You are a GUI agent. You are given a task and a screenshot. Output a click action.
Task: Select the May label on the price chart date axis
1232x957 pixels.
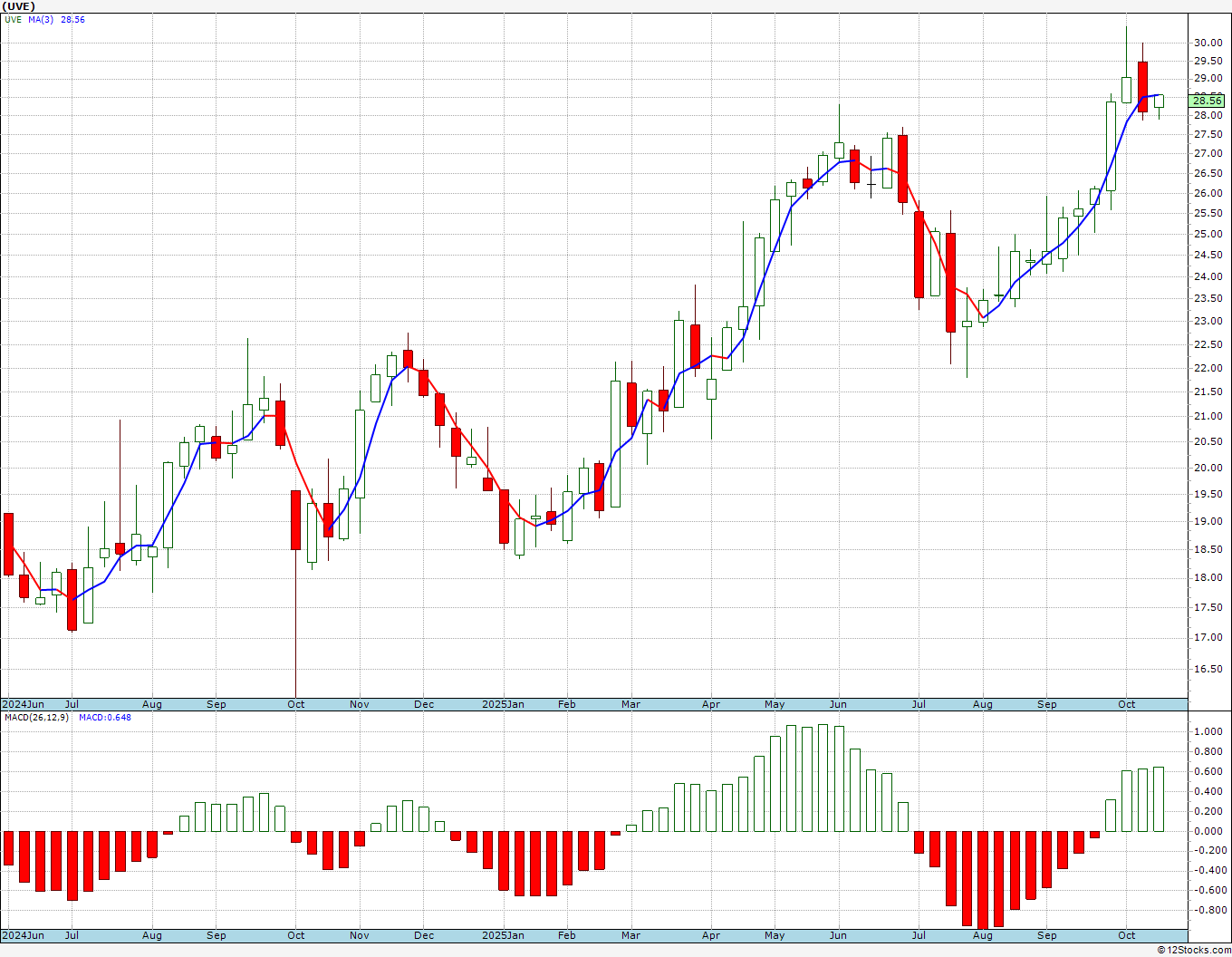(x=775, y=704)
